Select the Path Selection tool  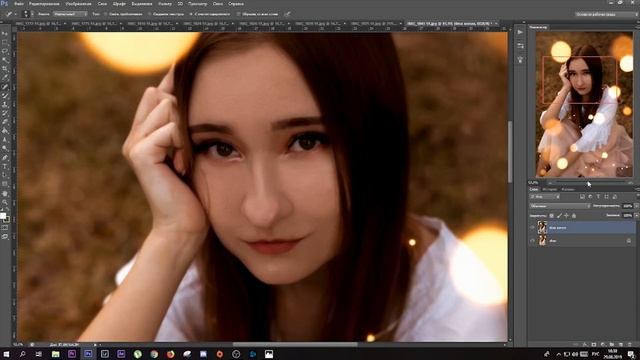coord(4,175)
